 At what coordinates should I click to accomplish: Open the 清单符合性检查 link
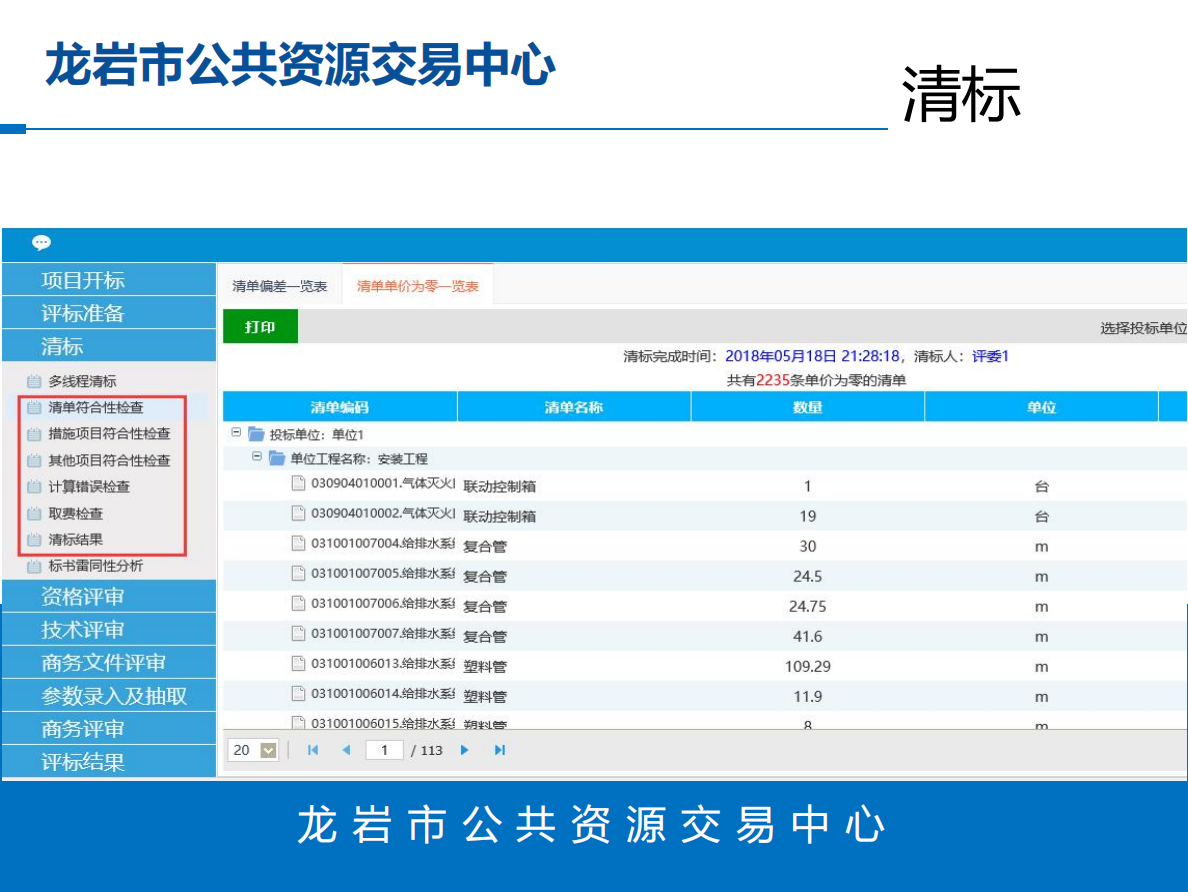[x=96, y=408]
